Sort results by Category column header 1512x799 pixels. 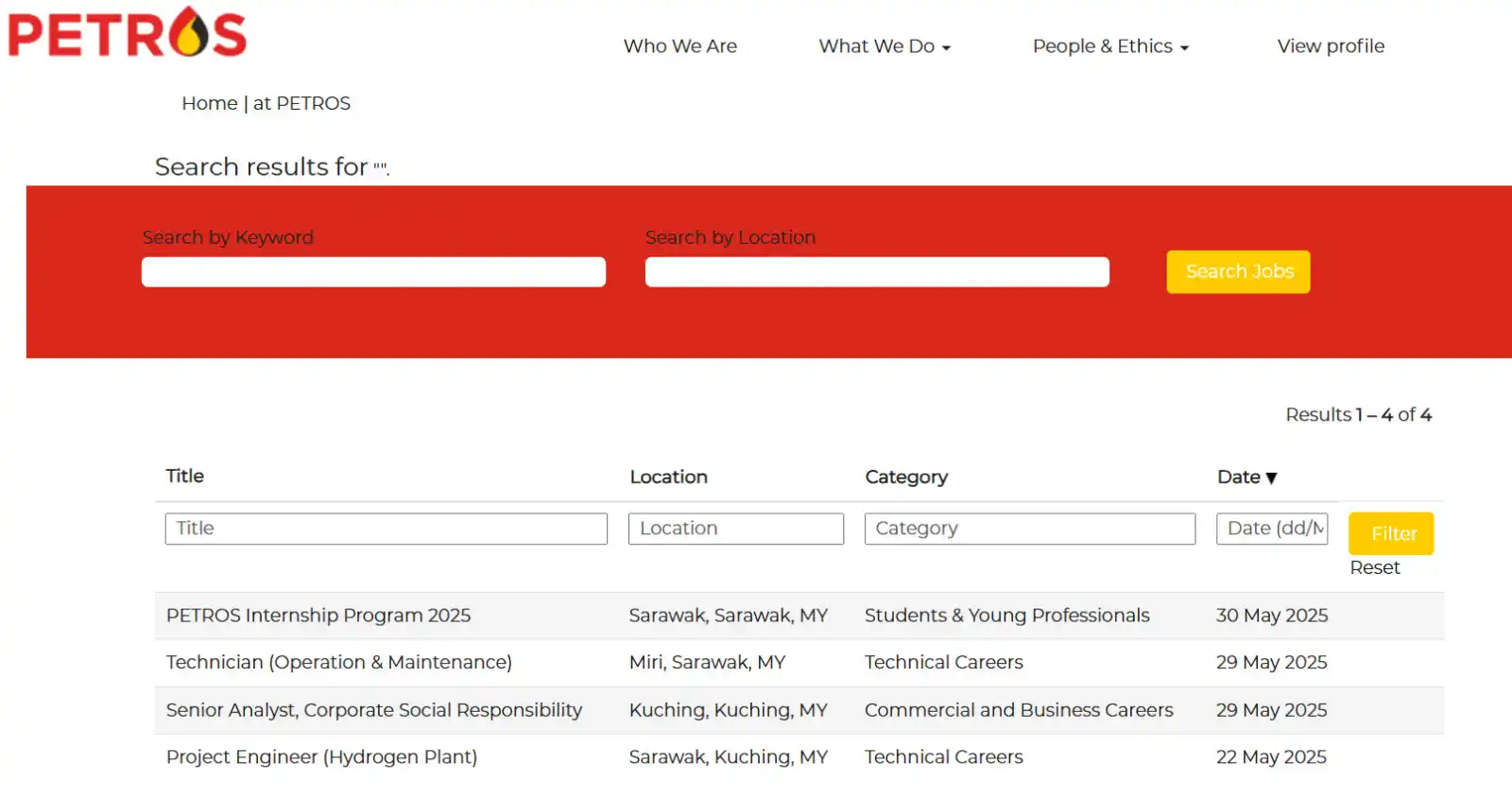(x=906, y=478)
